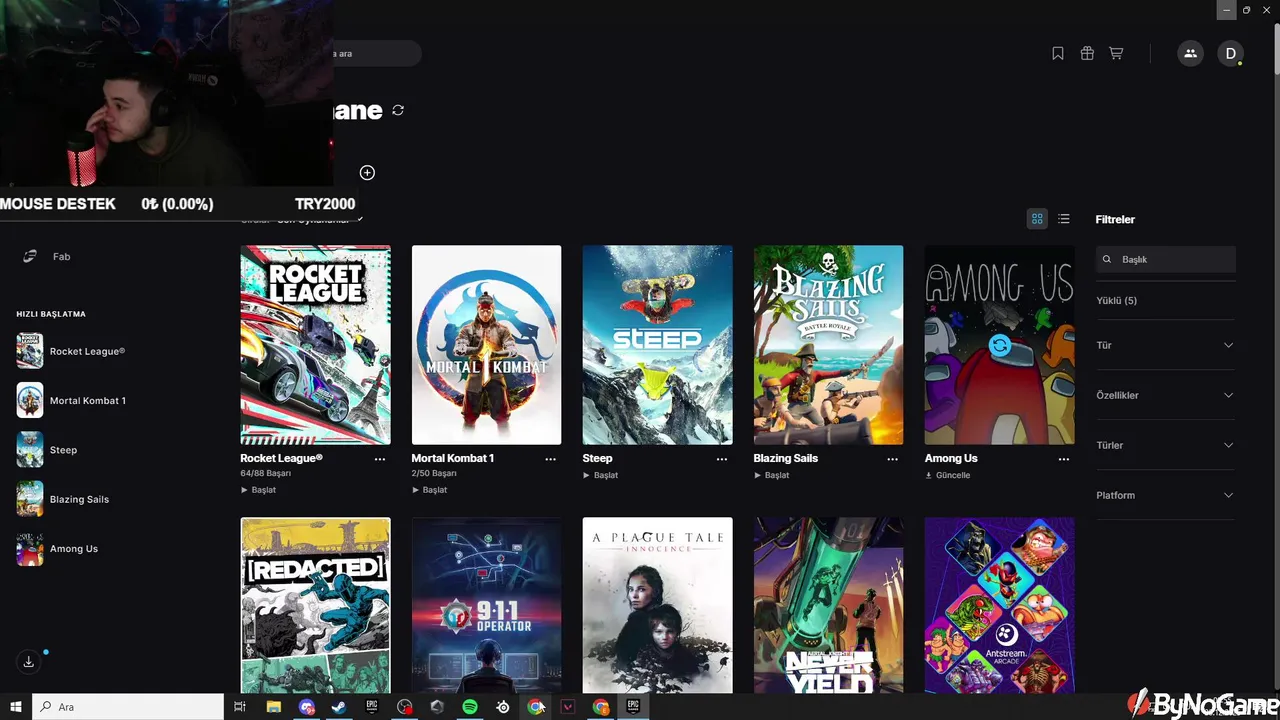This screenshot has width=1280, height=720.
Task: Switch to list view layout
Action: point(1063,219)
